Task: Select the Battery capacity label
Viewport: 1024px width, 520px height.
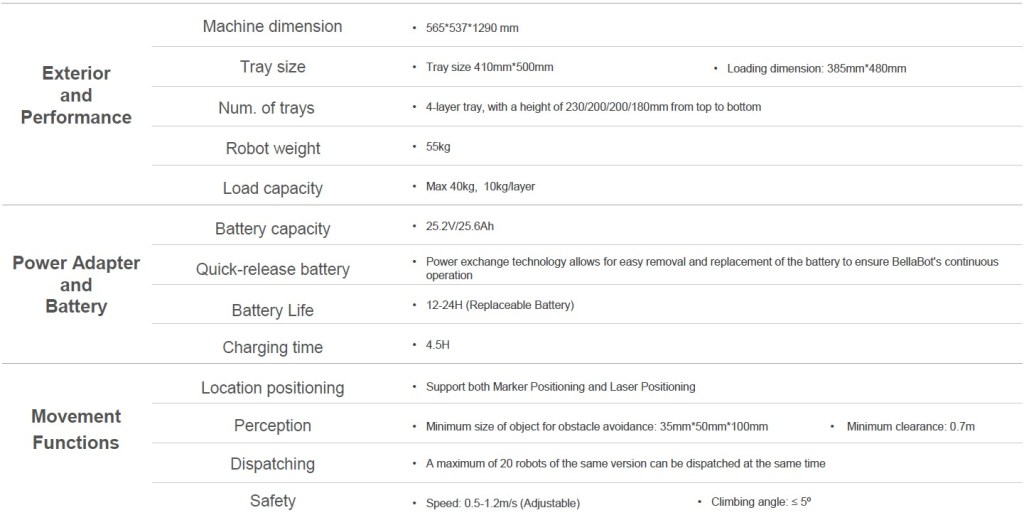Action: [272, 229]
